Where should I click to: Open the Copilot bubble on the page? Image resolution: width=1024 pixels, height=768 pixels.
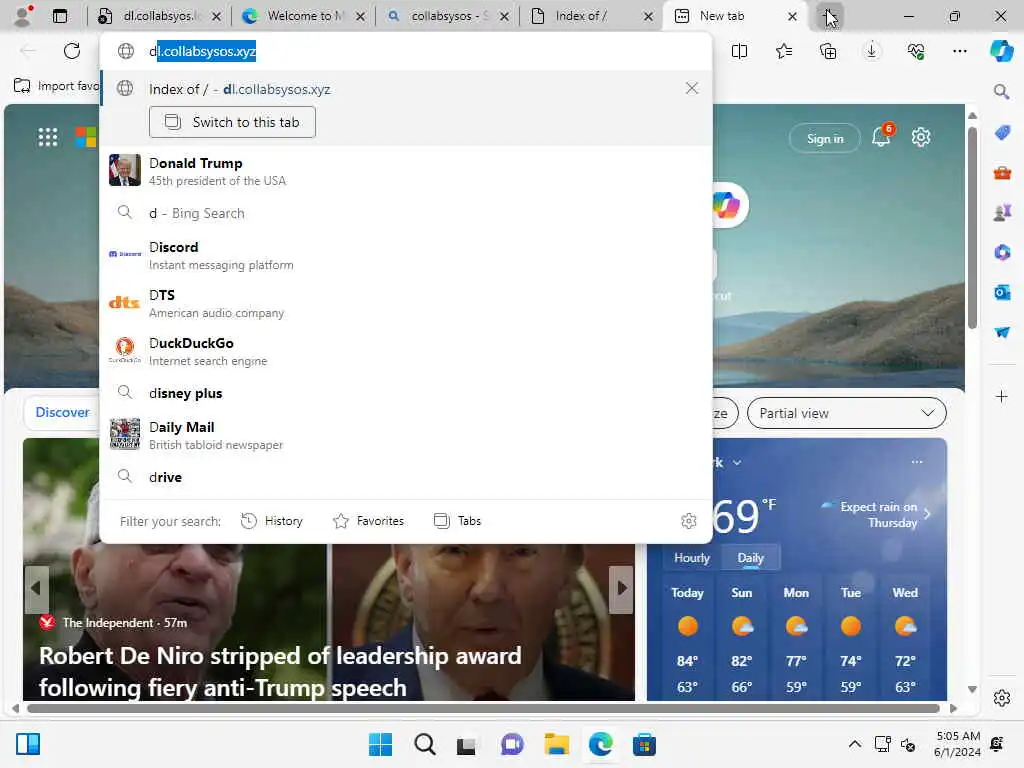pyautogui.click(x=726, y=205)
